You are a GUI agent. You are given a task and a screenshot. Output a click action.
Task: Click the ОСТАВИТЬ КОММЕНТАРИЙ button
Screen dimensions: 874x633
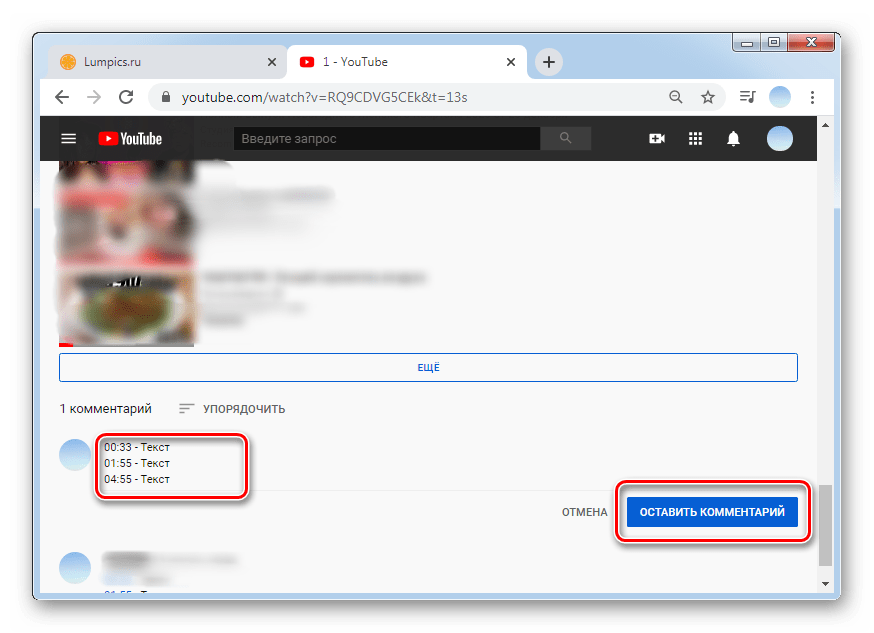pyautogui.click(x=712, y=512)
